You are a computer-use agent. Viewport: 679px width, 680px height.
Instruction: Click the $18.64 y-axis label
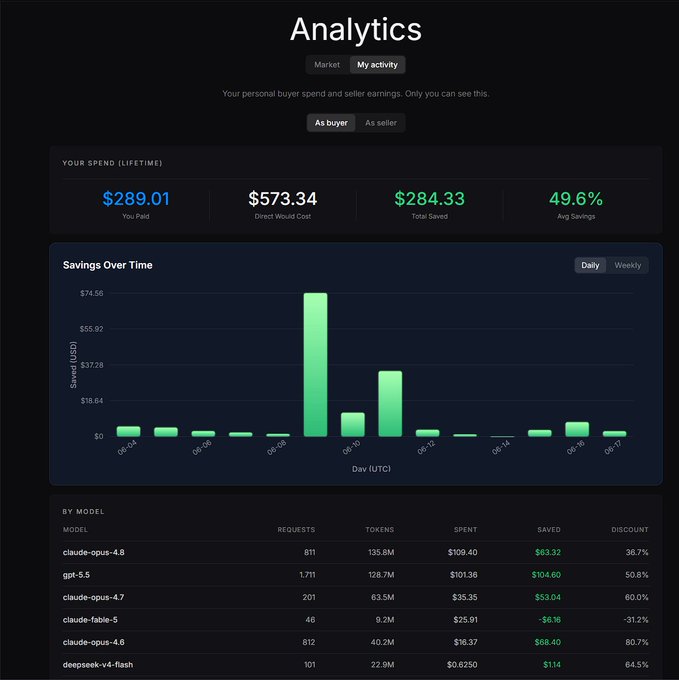pyautogui.click(x=92, y=400)
